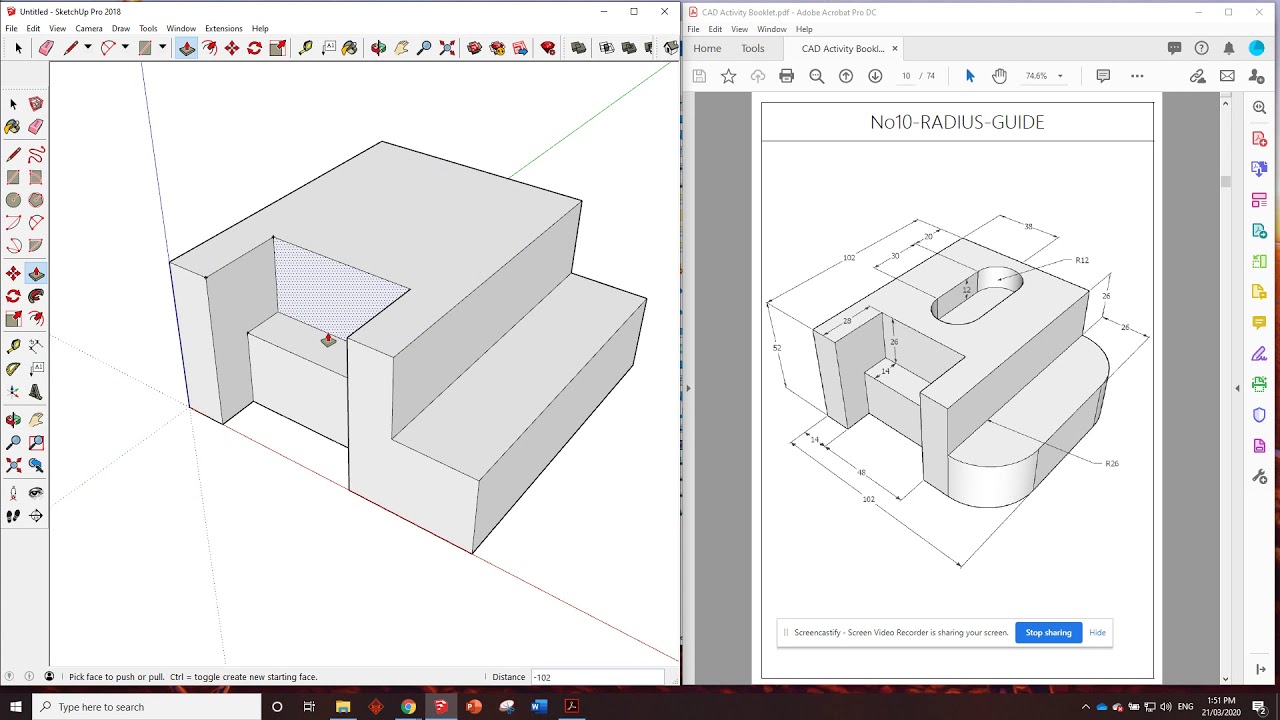Image resolution: width=1280 pixels, height=720 pixels.
Task: Choose the Walk footprints tool
Action: [x=13, y=516]
